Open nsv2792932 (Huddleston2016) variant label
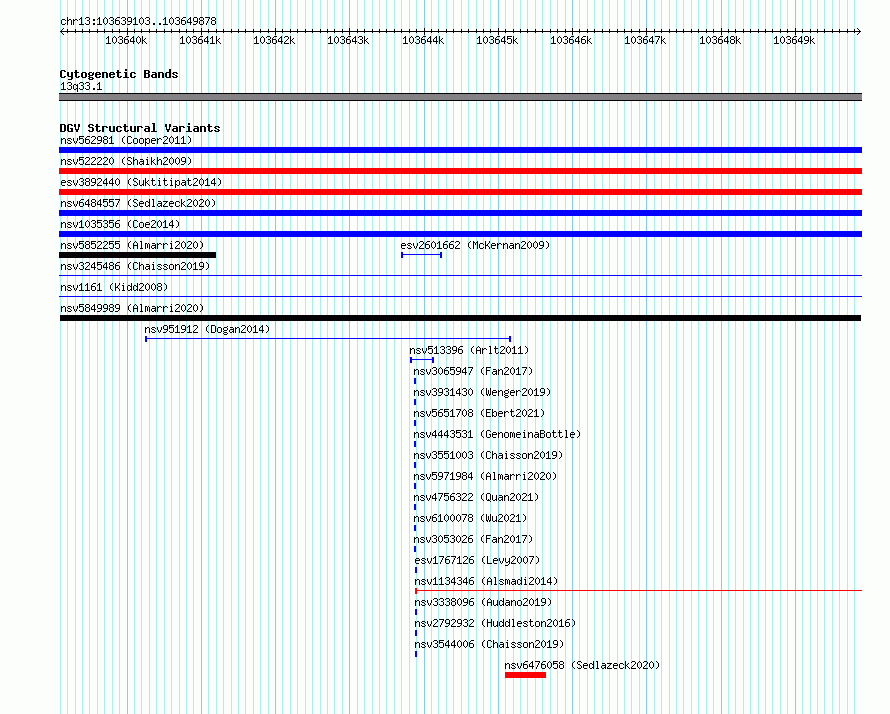 click(x=495, y=623)
